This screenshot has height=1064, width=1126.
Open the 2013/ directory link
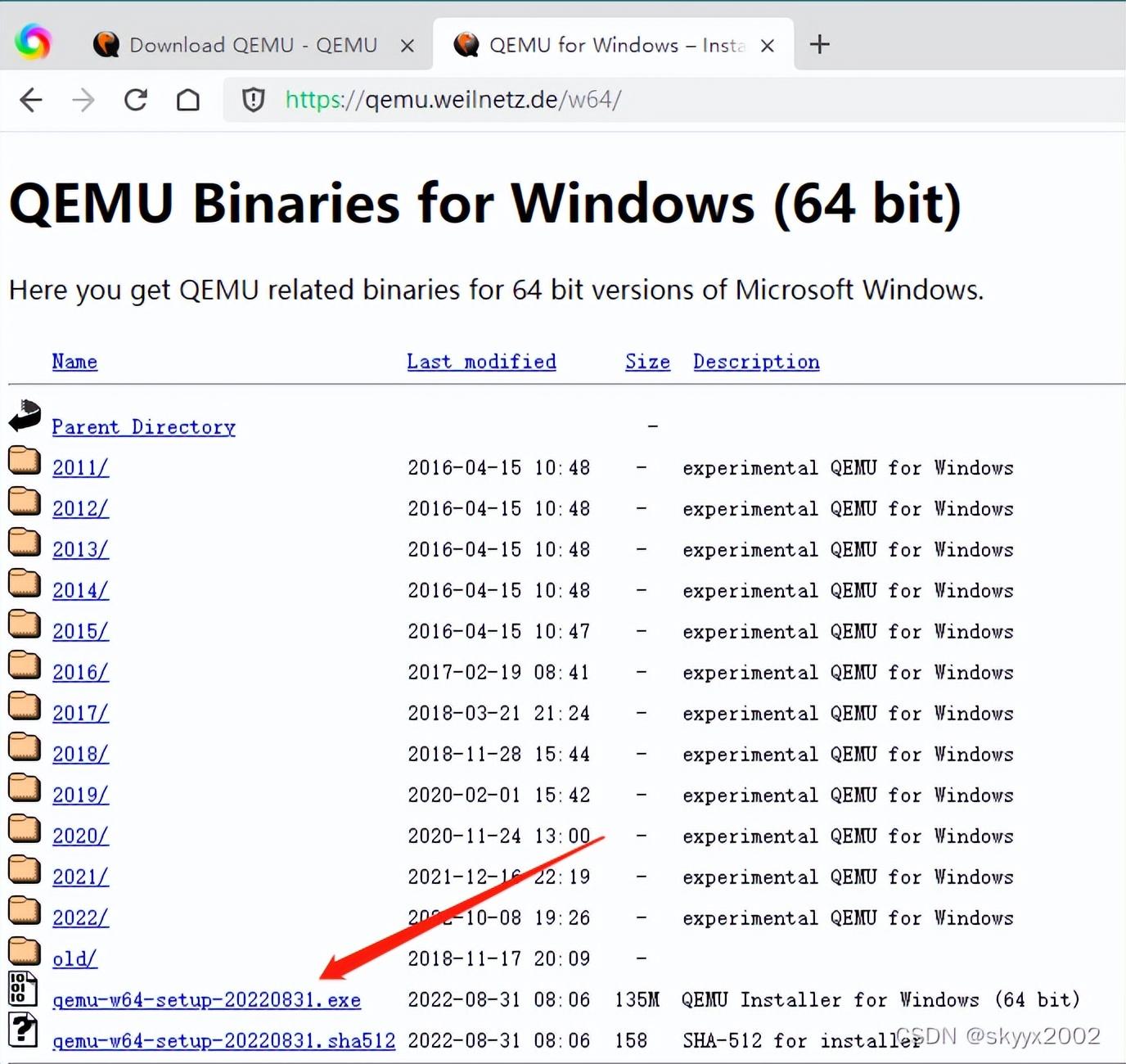coord(80,550)
